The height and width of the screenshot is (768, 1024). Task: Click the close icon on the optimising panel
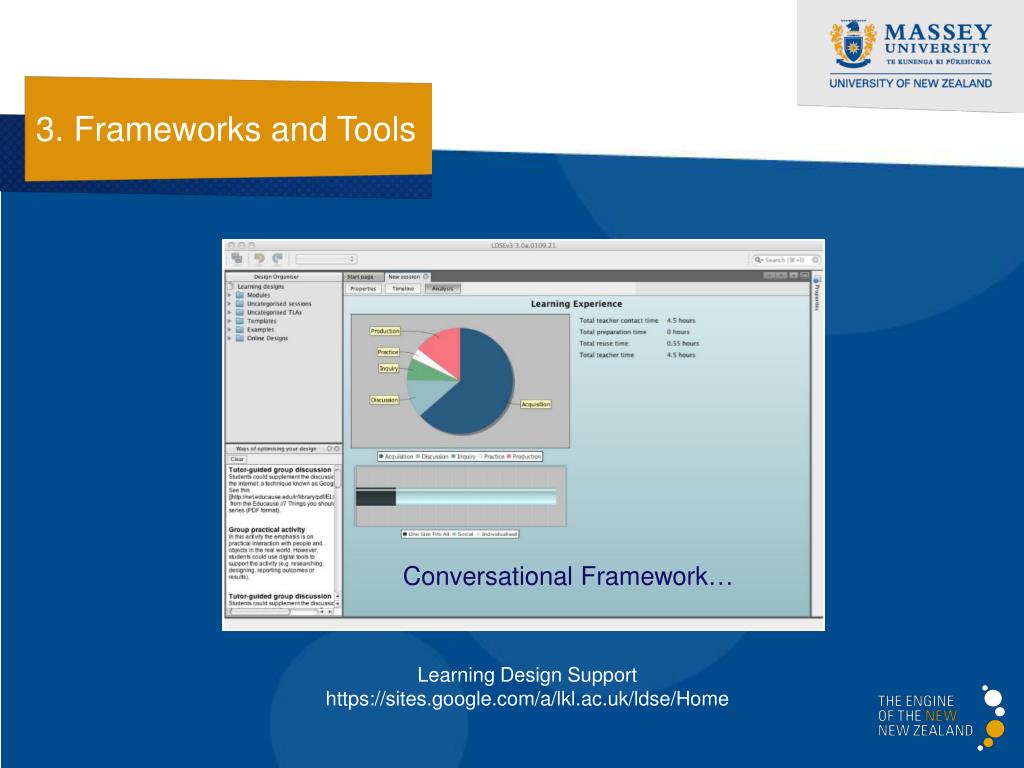pos(337,449)
